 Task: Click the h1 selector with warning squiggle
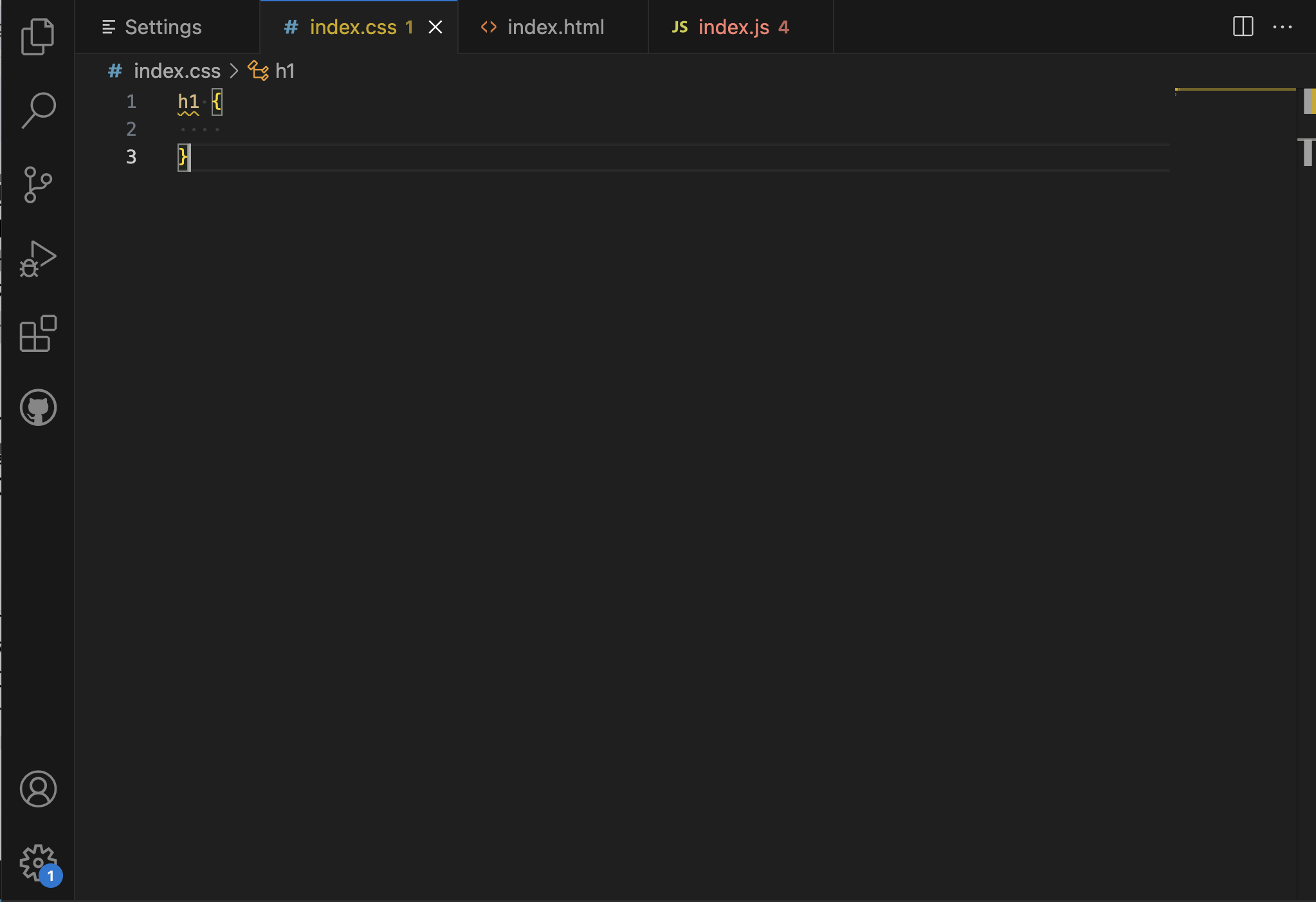pos(188,102)
